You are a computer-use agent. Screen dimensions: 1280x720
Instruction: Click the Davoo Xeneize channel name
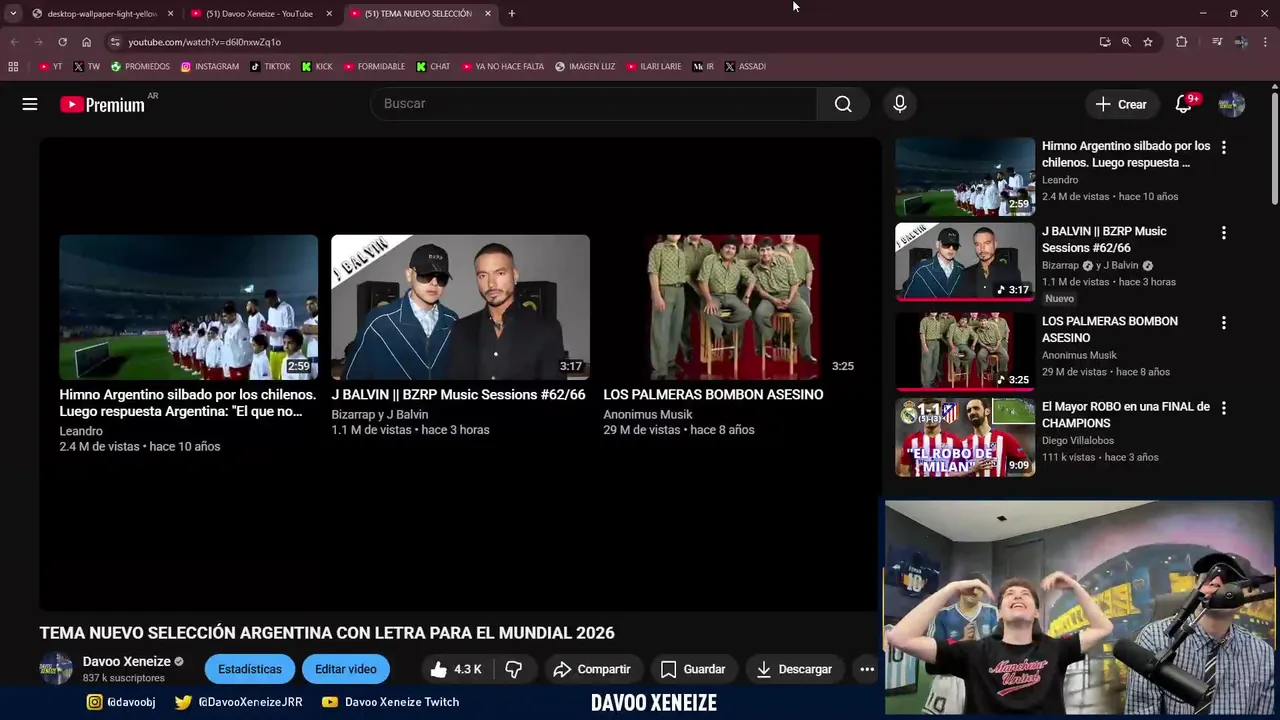click(x=126, y=661)
